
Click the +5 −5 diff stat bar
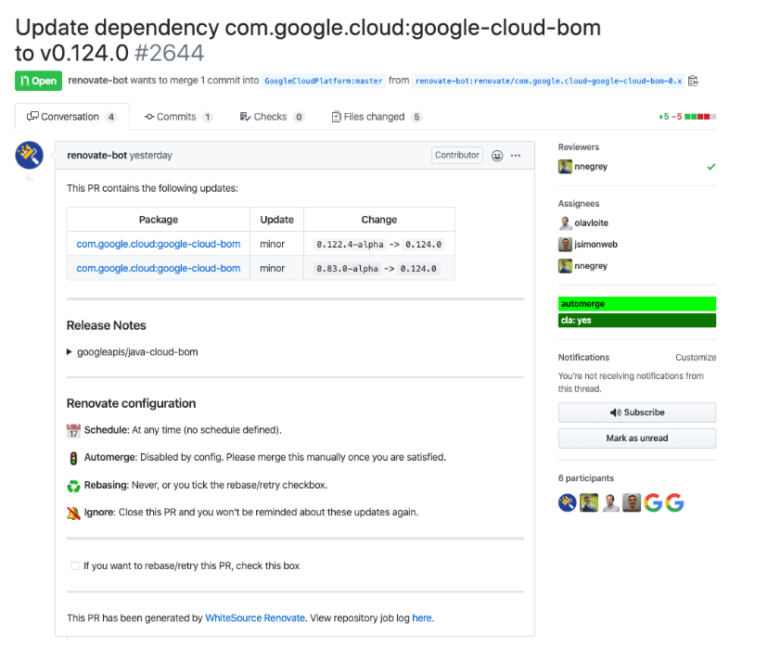point(687,117)
